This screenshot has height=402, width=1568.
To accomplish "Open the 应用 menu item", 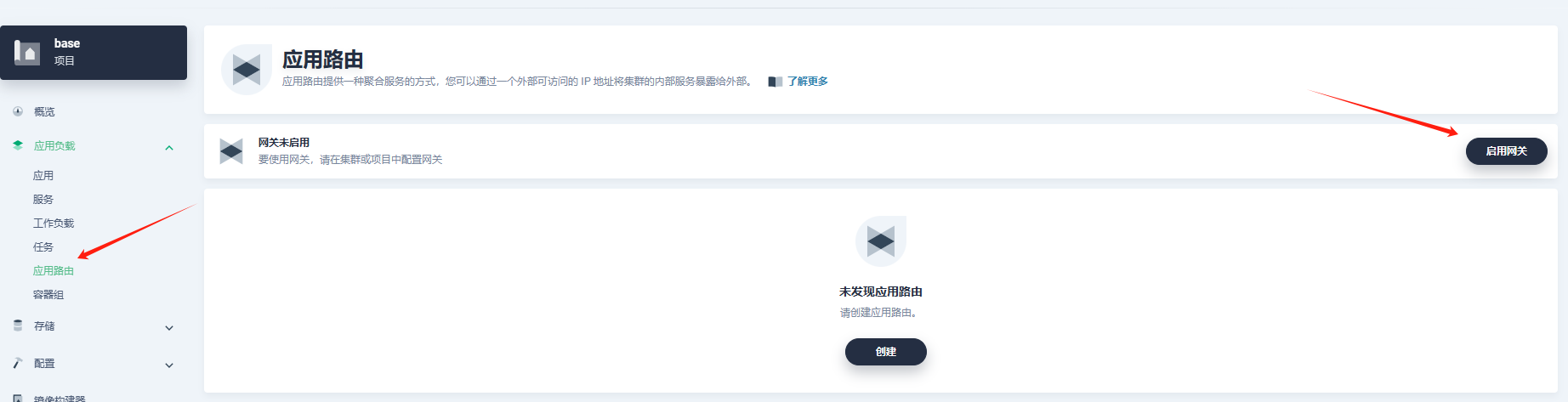I will (x=43, y=176).
